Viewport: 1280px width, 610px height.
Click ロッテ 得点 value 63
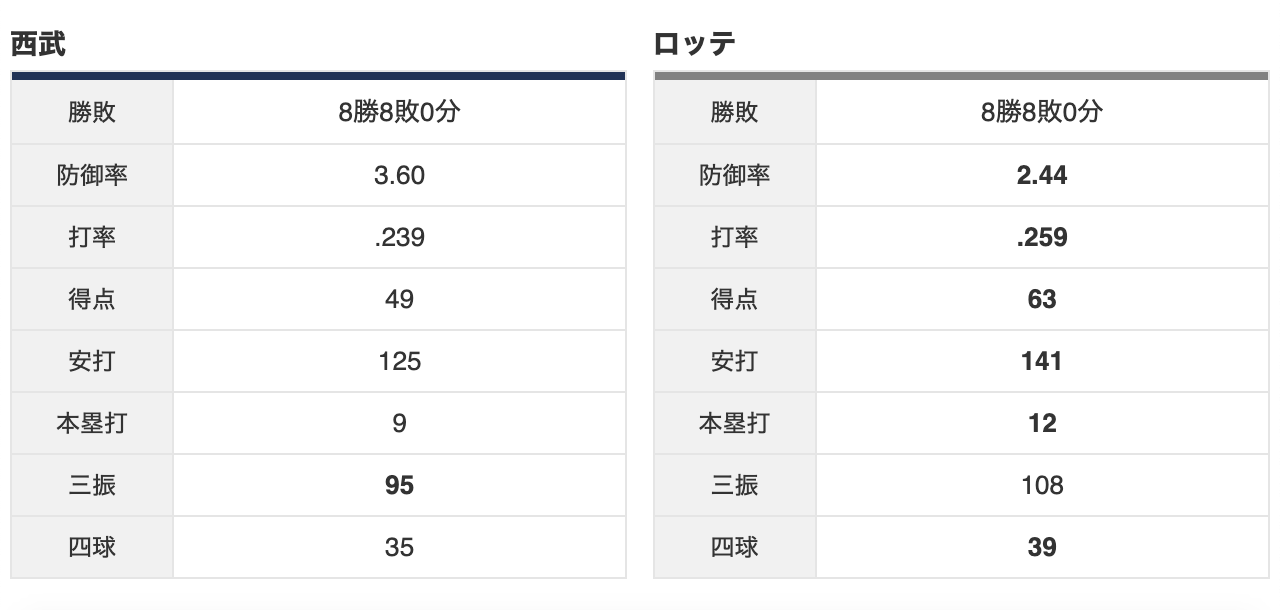point(1042,299)
